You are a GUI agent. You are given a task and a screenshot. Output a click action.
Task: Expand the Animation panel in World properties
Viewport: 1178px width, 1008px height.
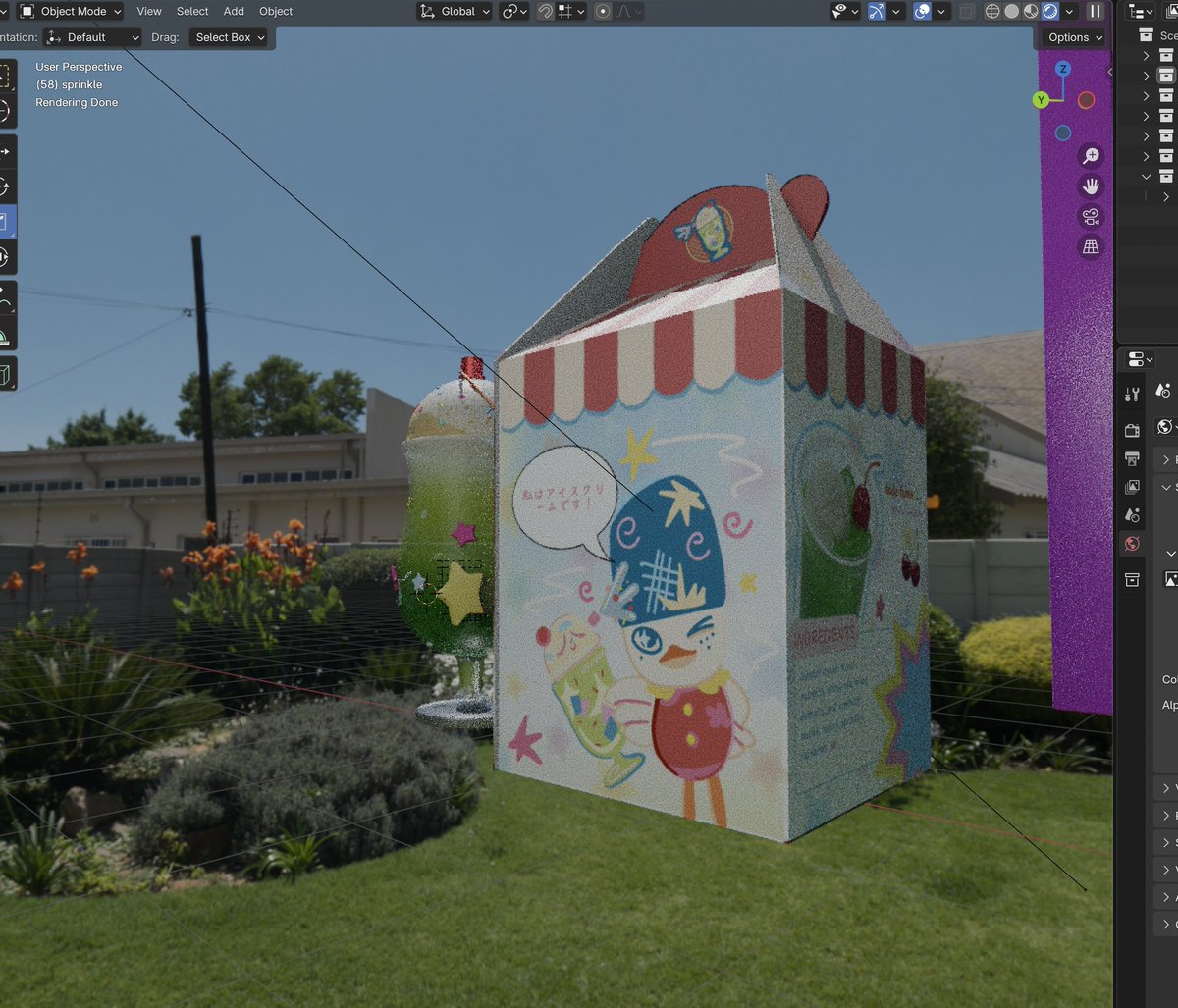click(x=1166, y=897)
